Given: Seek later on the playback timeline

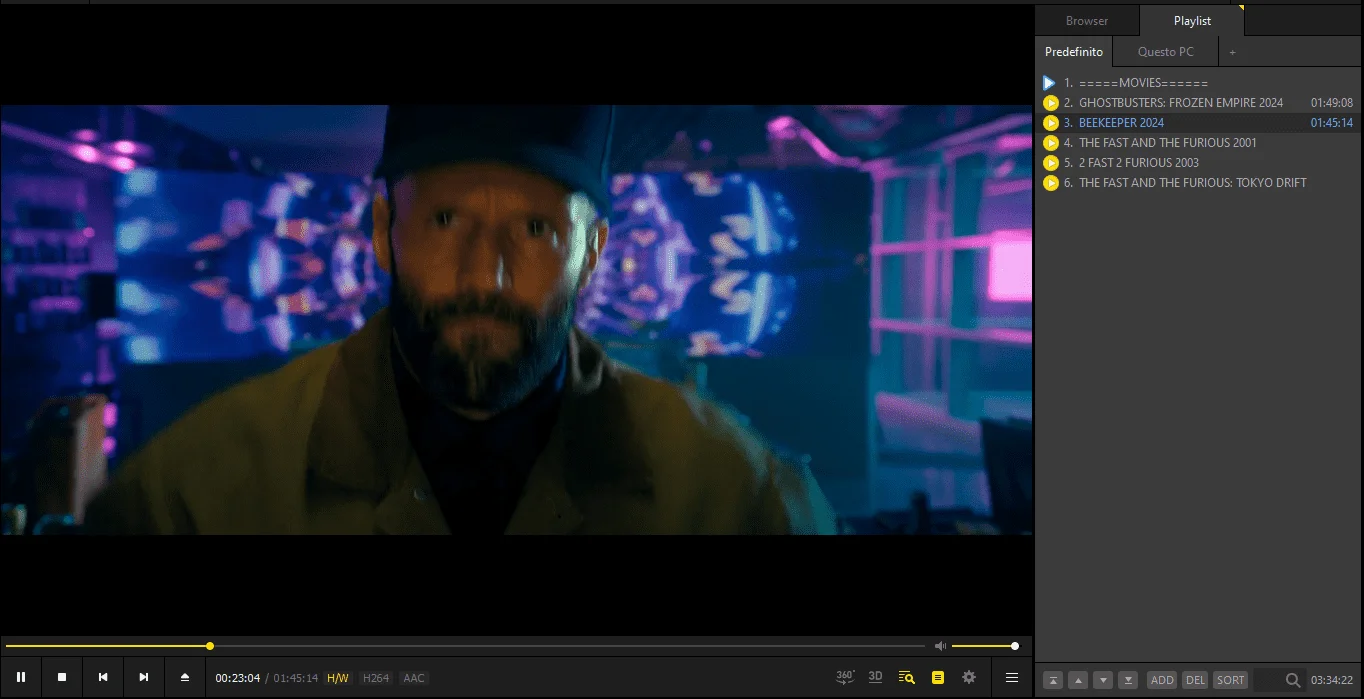Looking at the screenshot, I should coord(570,646).
